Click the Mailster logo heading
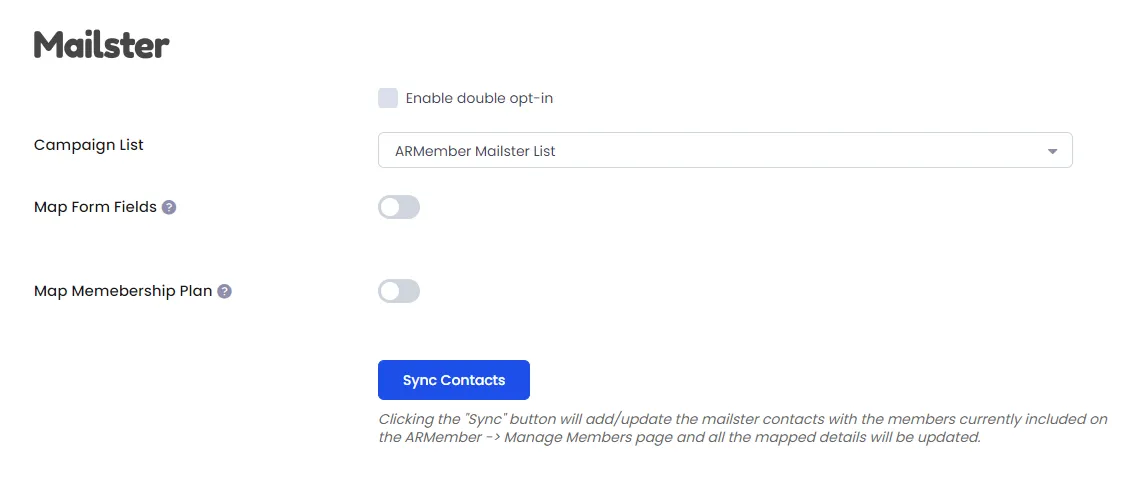This screenshot has width=1135, height=481. pyautogui.click(x=101, y=45)
